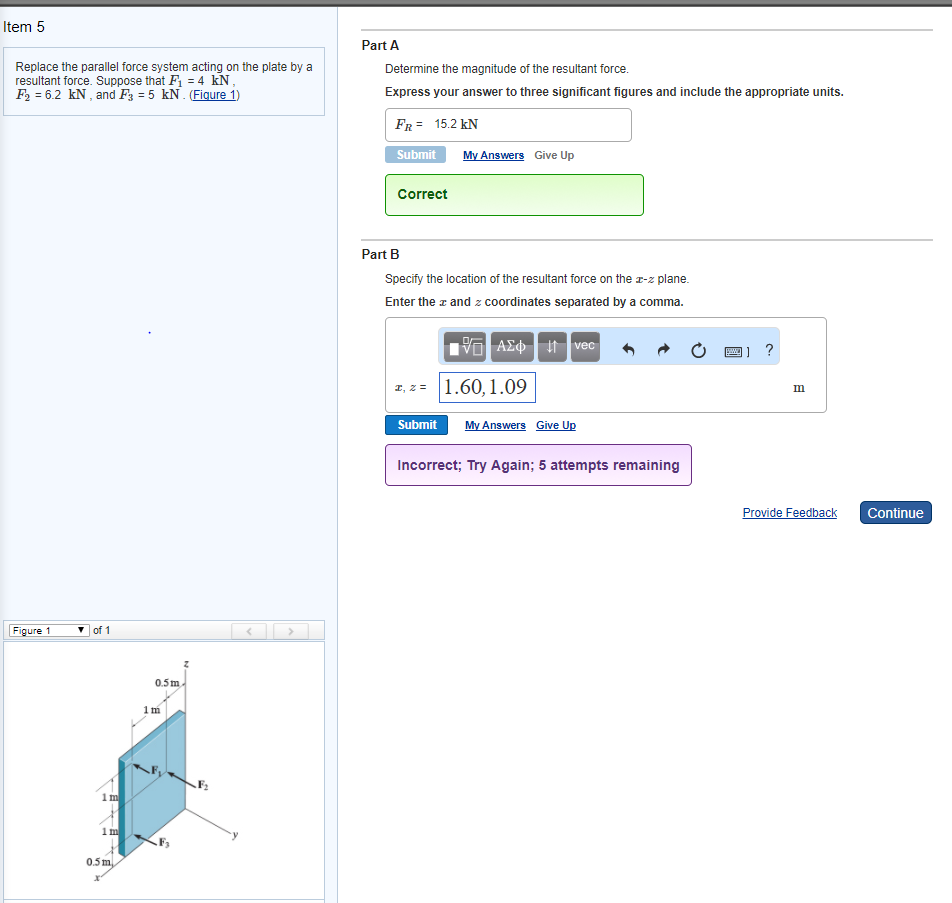Click the Continue button
The height and width of the screenshot is (903, 952).
tap(895, 512)
